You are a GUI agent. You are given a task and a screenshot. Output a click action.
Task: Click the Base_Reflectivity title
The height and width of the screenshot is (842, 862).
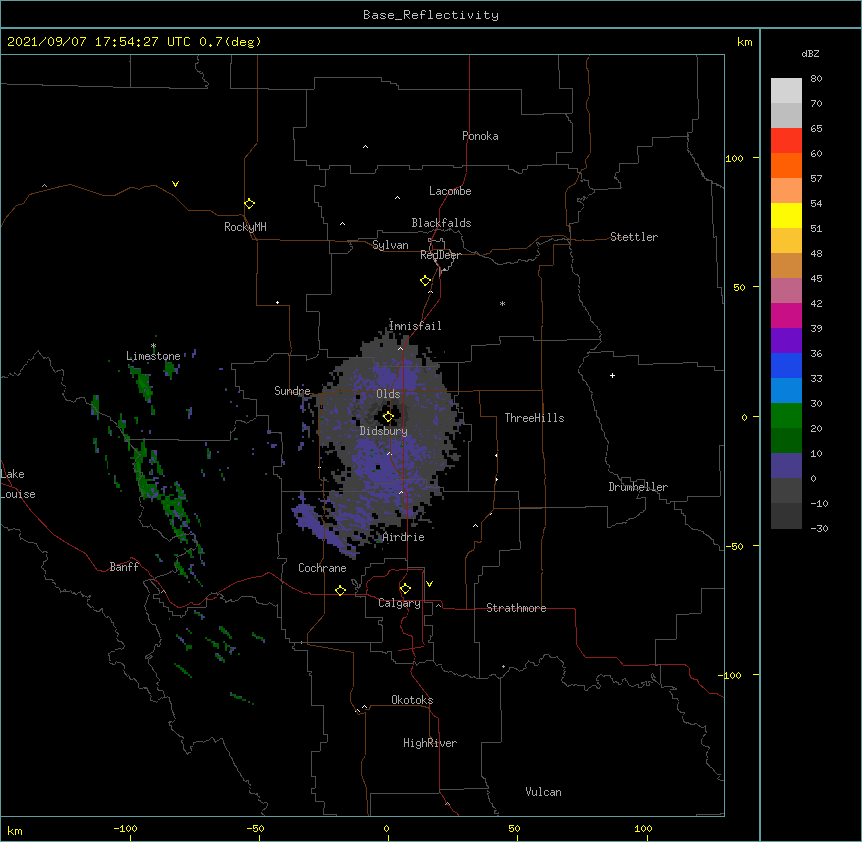coord(431,15)
